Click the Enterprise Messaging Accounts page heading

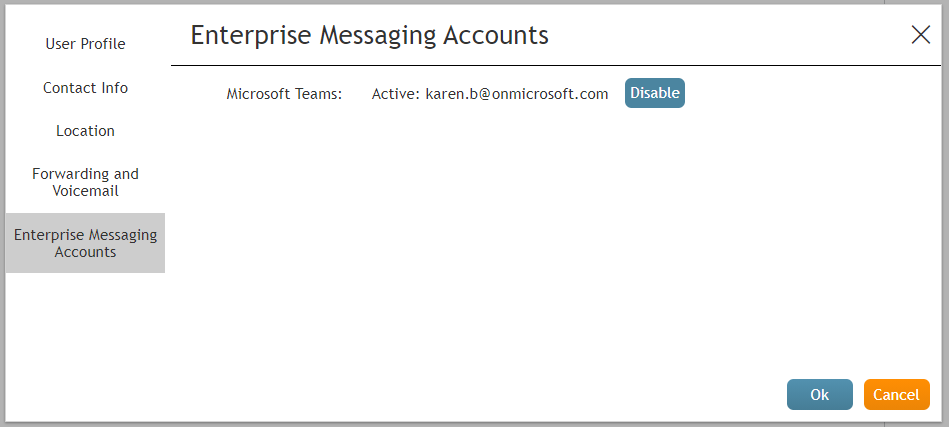coord(369,35)
